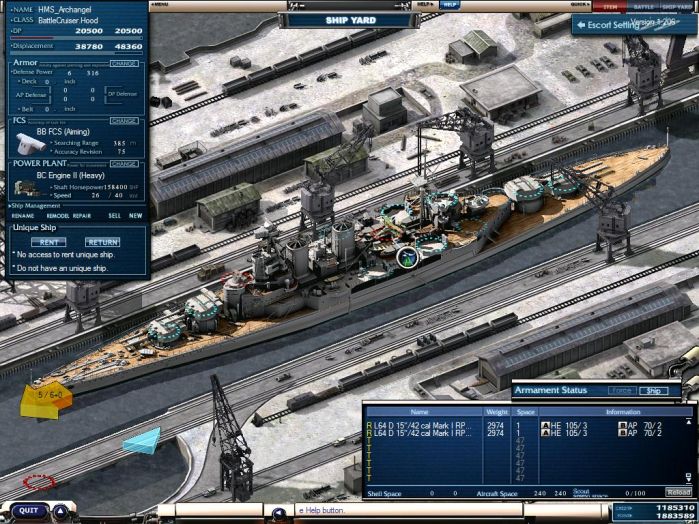Screen dimensions: 699x524
Task: Click the Reload button in the armament panel
Action: [678, 492]
